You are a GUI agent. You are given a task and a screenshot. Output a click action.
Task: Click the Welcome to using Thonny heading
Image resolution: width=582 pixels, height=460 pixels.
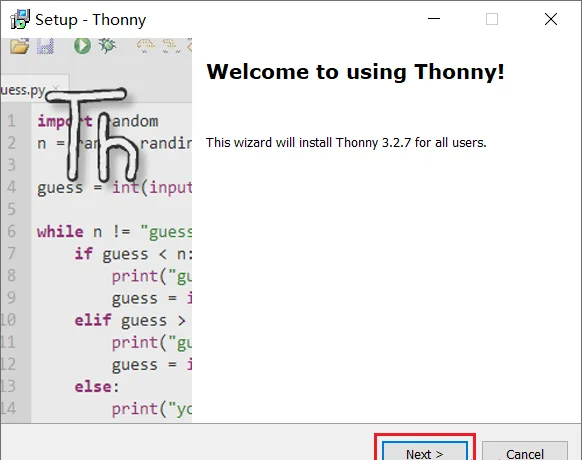pos(355,72)
